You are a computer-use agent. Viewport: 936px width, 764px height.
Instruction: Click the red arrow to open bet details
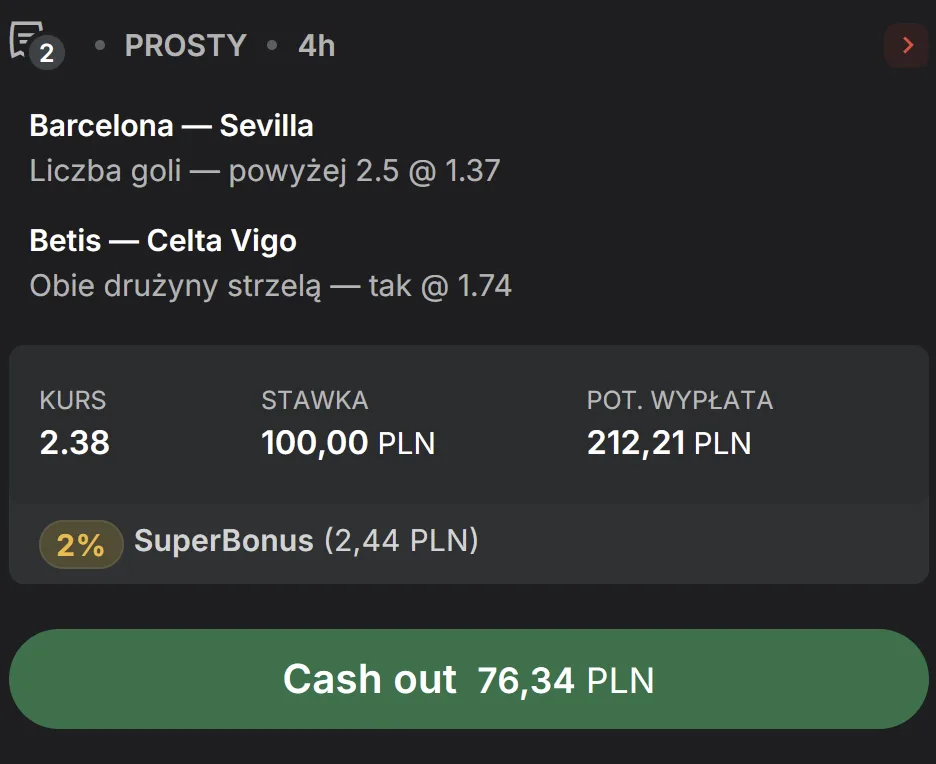[906, 45]
